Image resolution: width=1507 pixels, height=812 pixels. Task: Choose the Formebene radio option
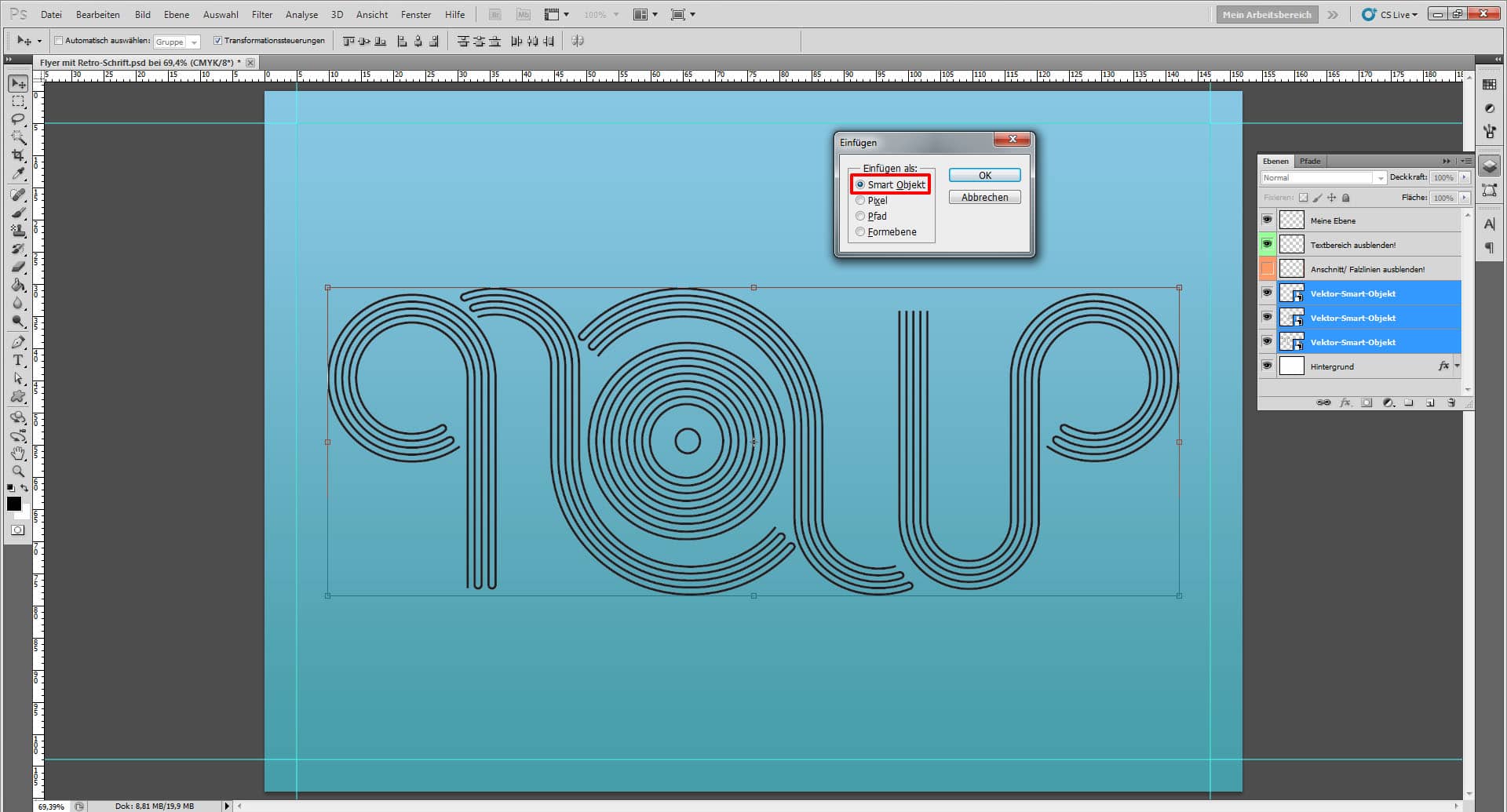[x=860, y=232]
